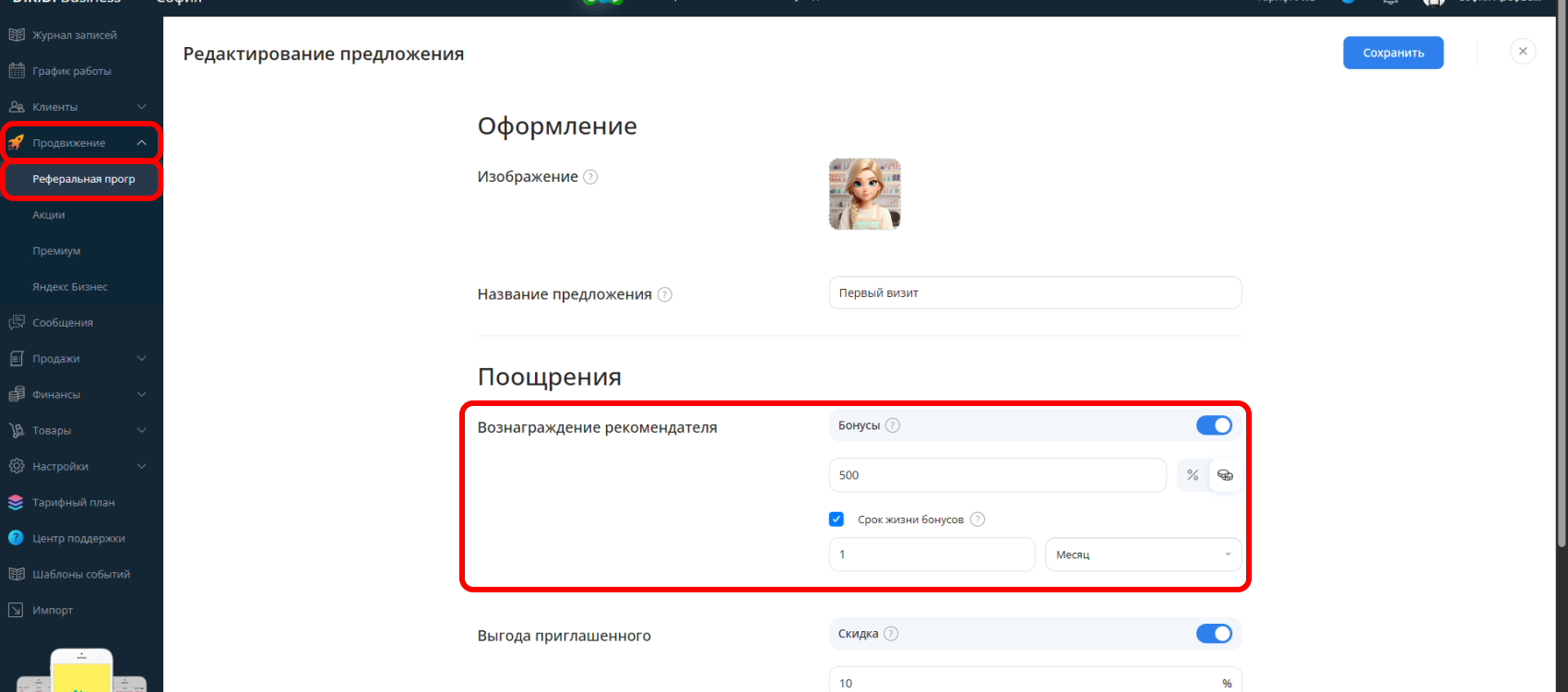Click the help icon next to Бонусы
The image size is (1568, 692).
(892, 425)
